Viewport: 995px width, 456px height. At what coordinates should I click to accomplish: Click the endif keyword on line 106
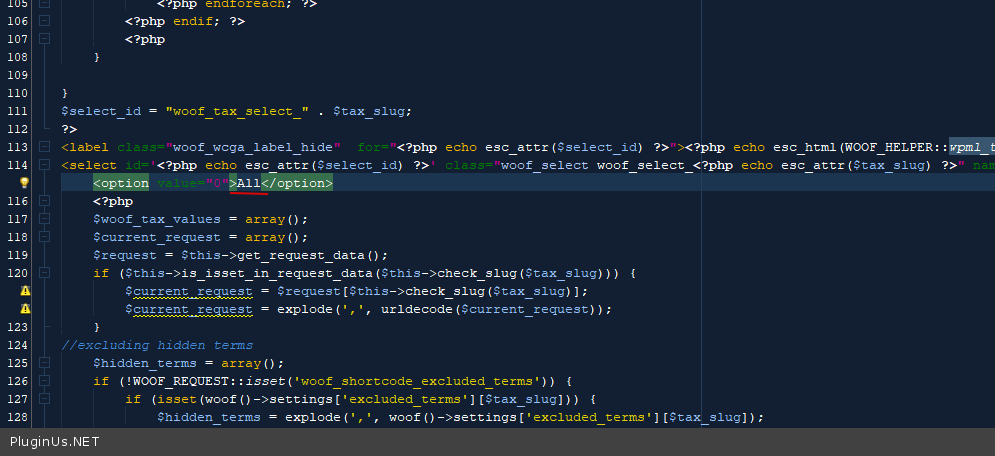(x=194, y=21)
